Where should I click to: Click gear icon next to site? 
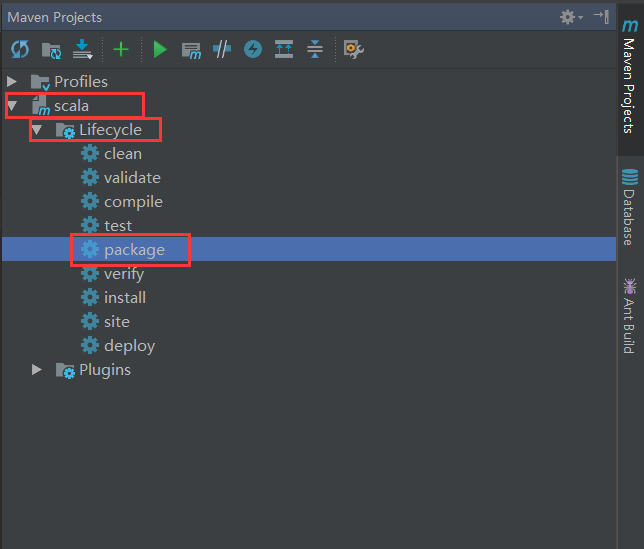tap(90, 322)
